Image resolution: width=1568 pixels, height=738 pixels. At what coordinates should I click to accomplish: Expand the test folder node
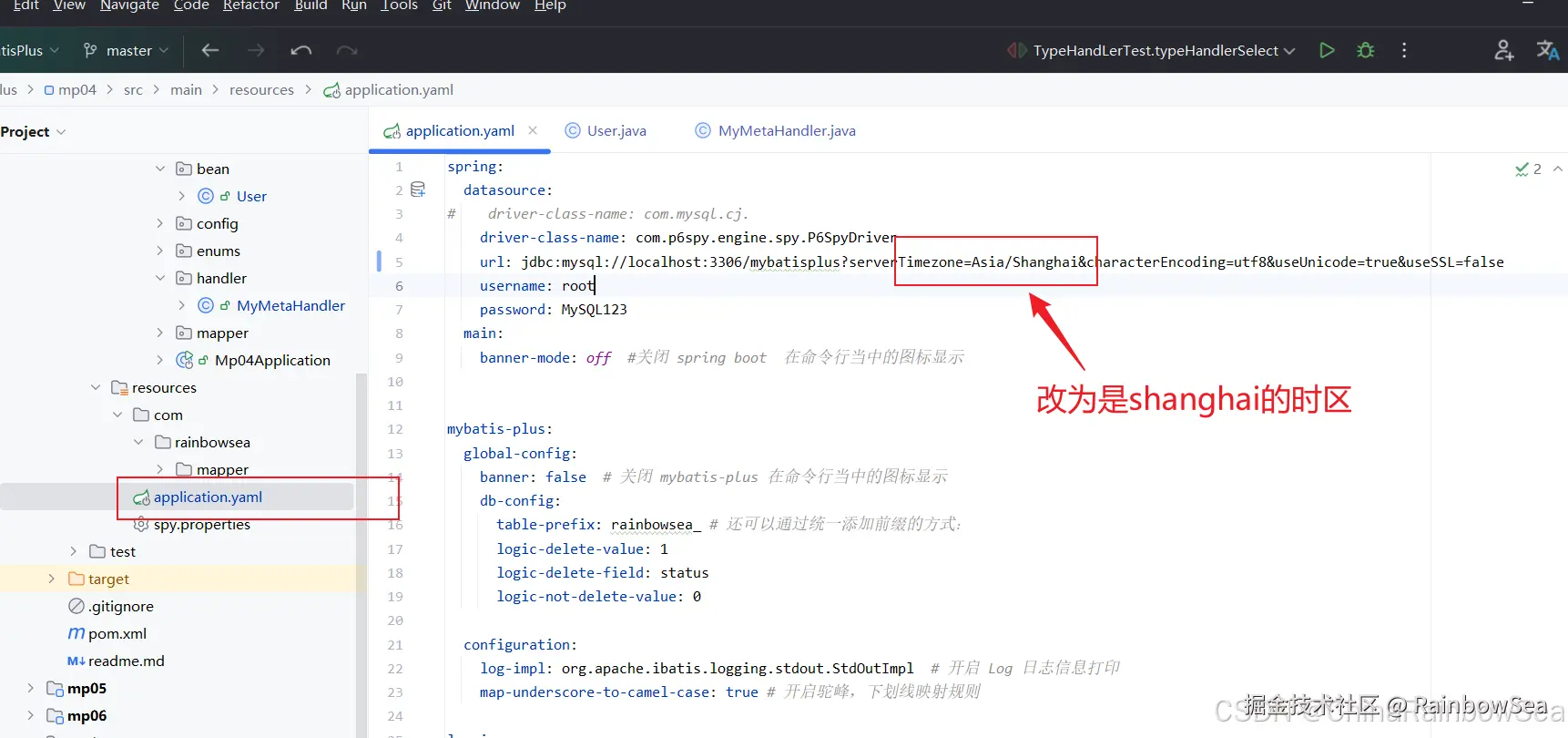click(74, 551)
